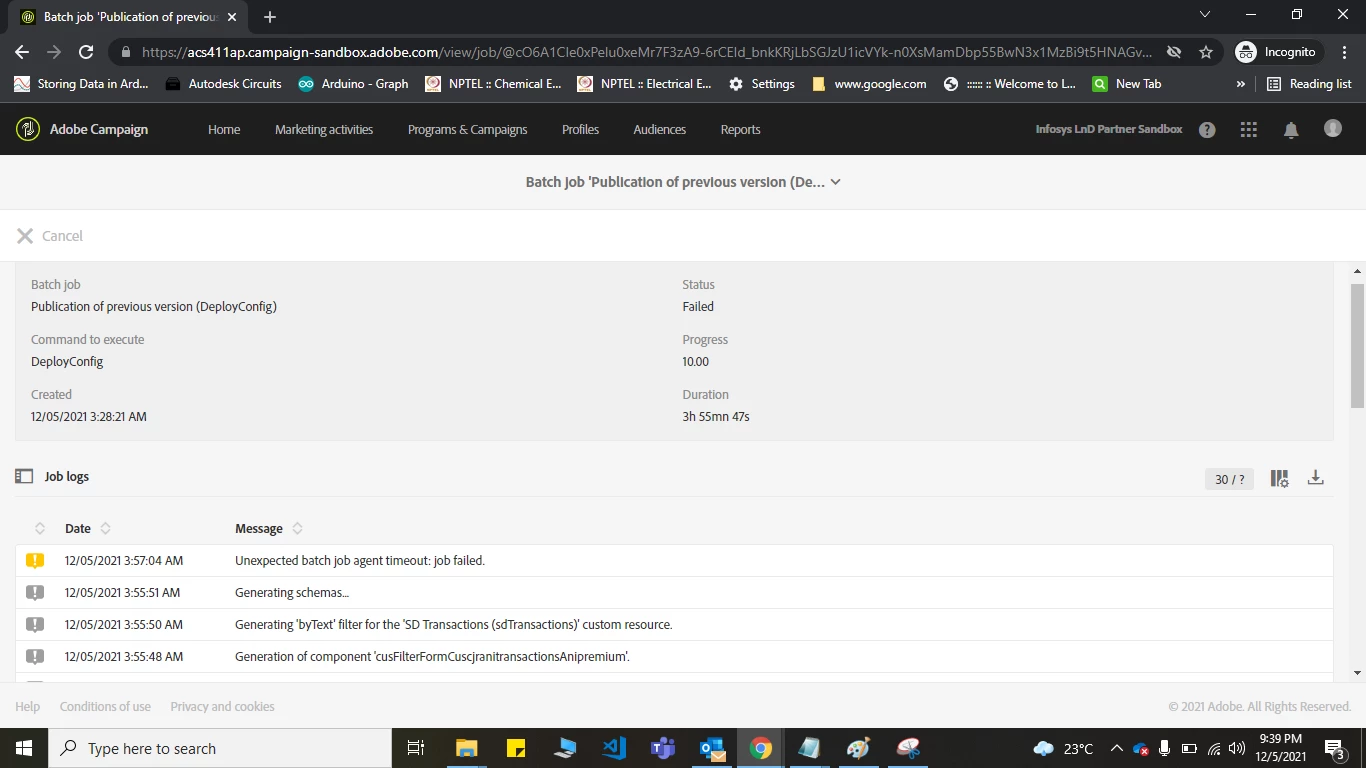Click the info icon of 'Generation of component' log

pyautogui.click(x=35, y=656)
